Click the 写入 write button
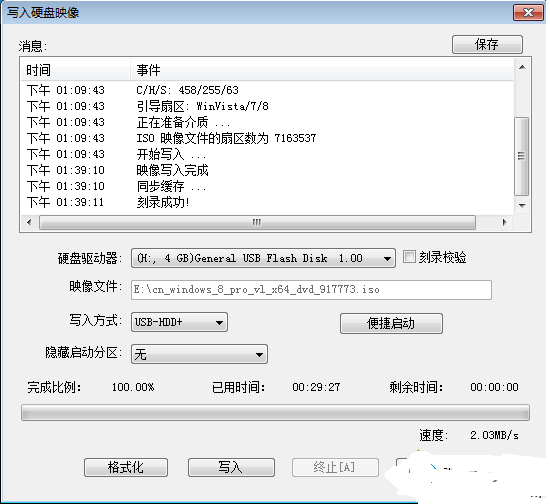Screen dimensions: 550x504 231,467
